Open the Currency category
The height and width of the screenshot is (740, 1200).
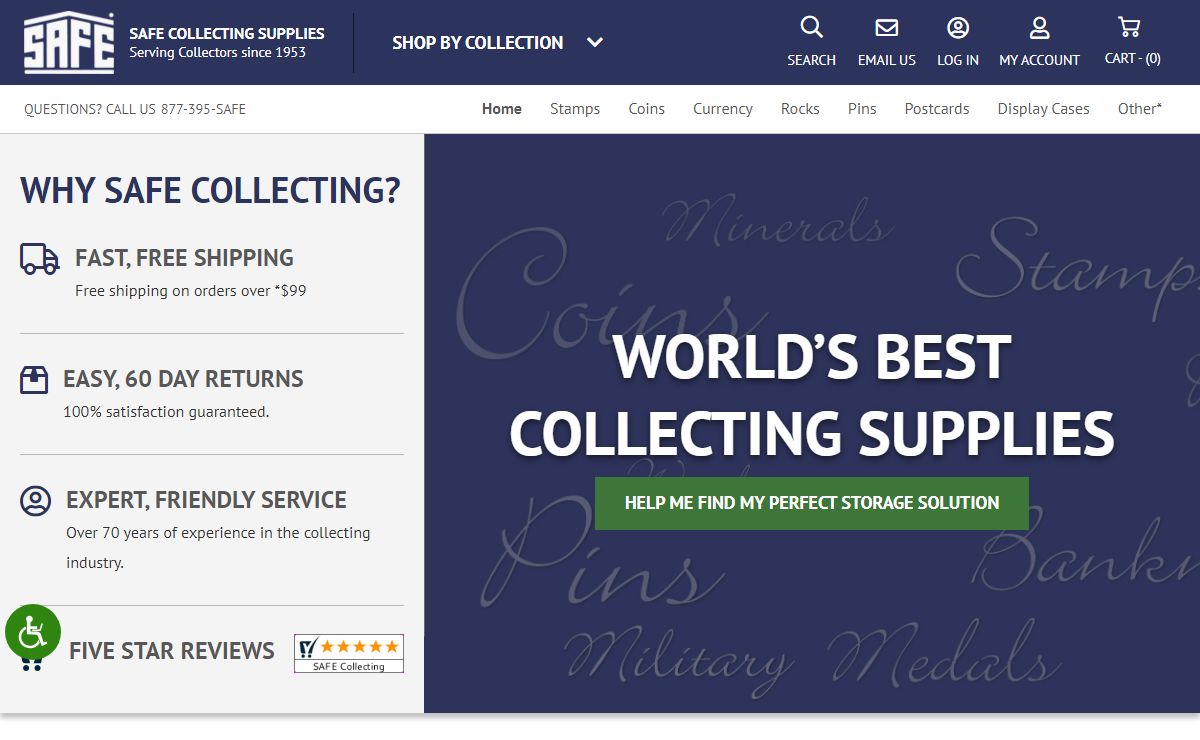(723, 109)
